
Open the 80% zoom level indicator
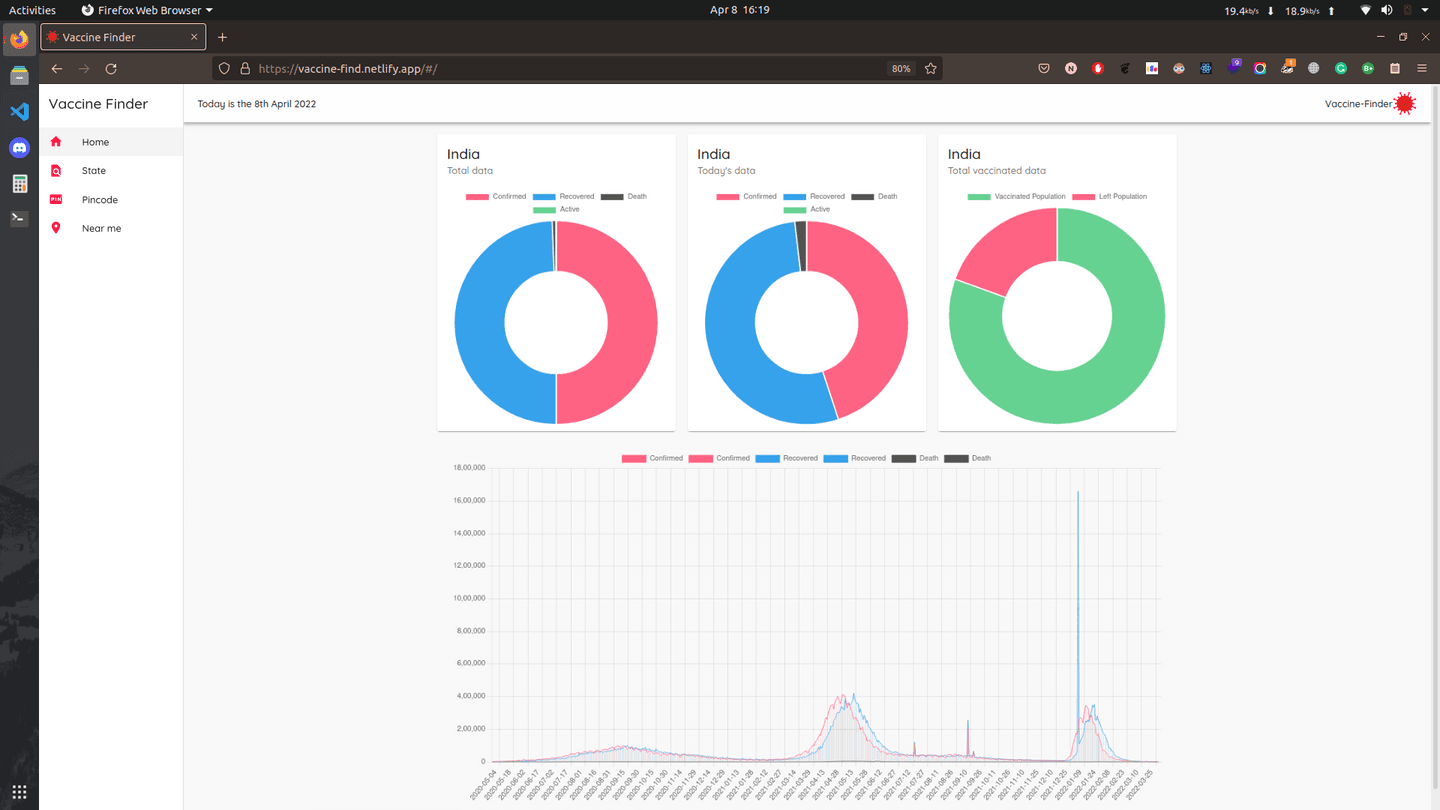tap(901, 69)
